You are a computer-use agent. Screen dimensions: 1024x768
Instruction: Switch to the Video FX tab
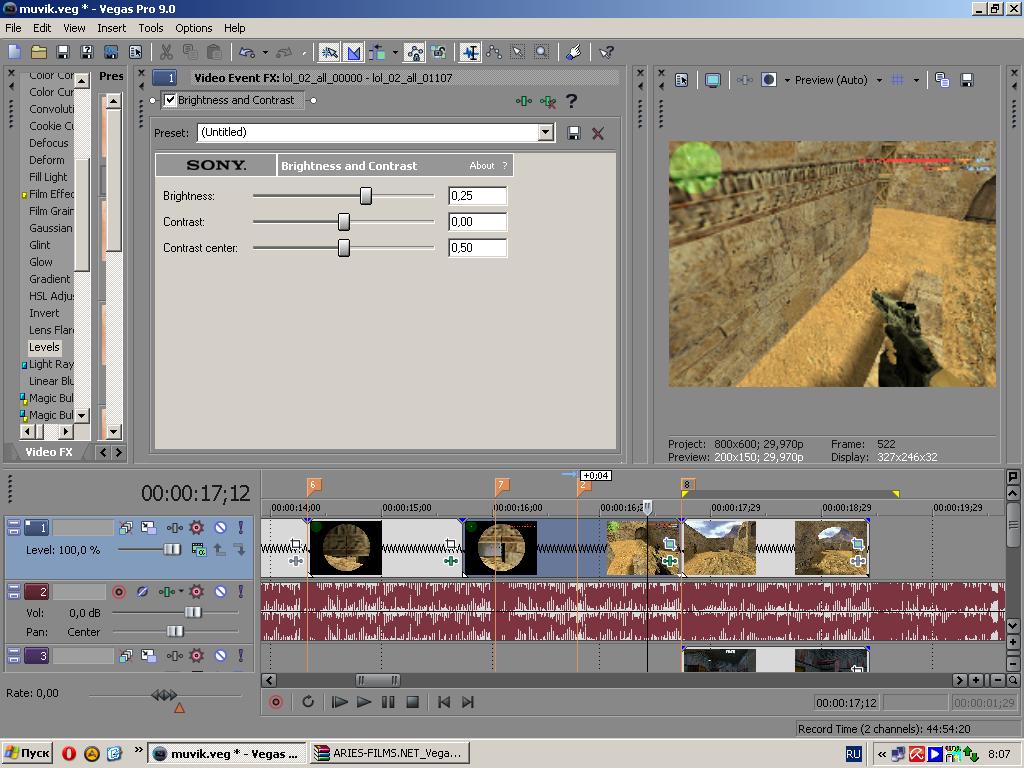point(49,452)
